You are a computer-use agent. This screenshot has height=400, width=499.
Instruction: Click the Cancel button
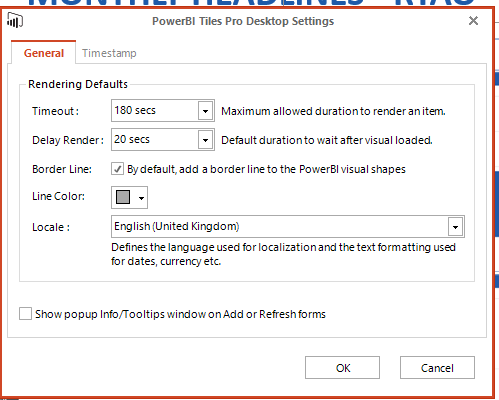pos(437,368)
